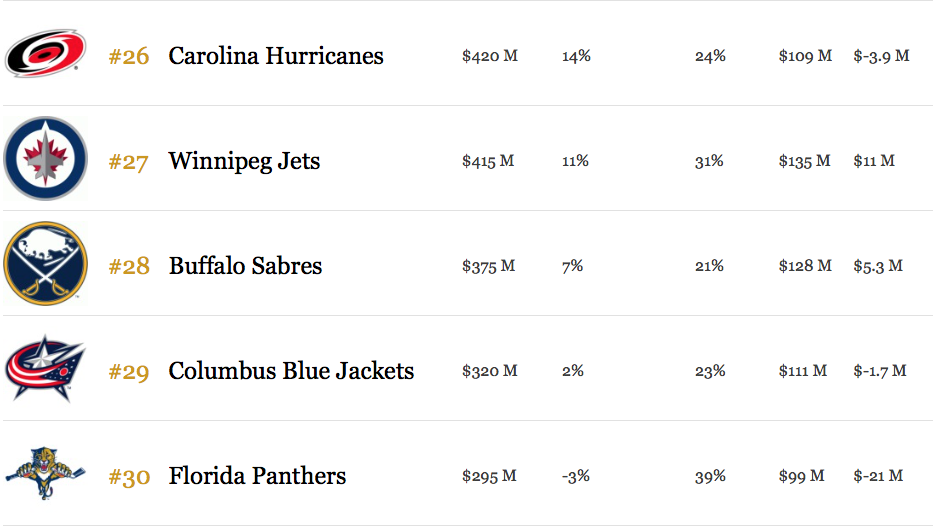Image resolution: width=933 pixels, height=526 pixels.
Task: Click the 39% figure for Florida
Action: pyautogui.click(x=710, y=476)
